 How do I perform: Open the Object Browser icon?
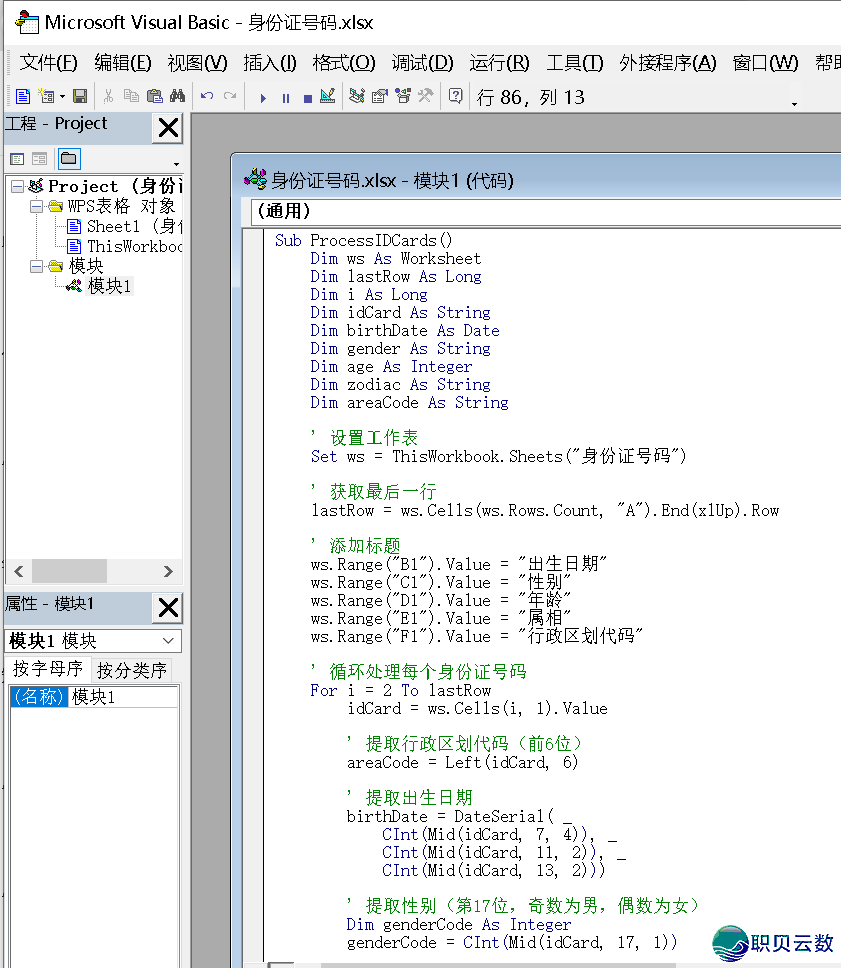(x=403, y=97)
